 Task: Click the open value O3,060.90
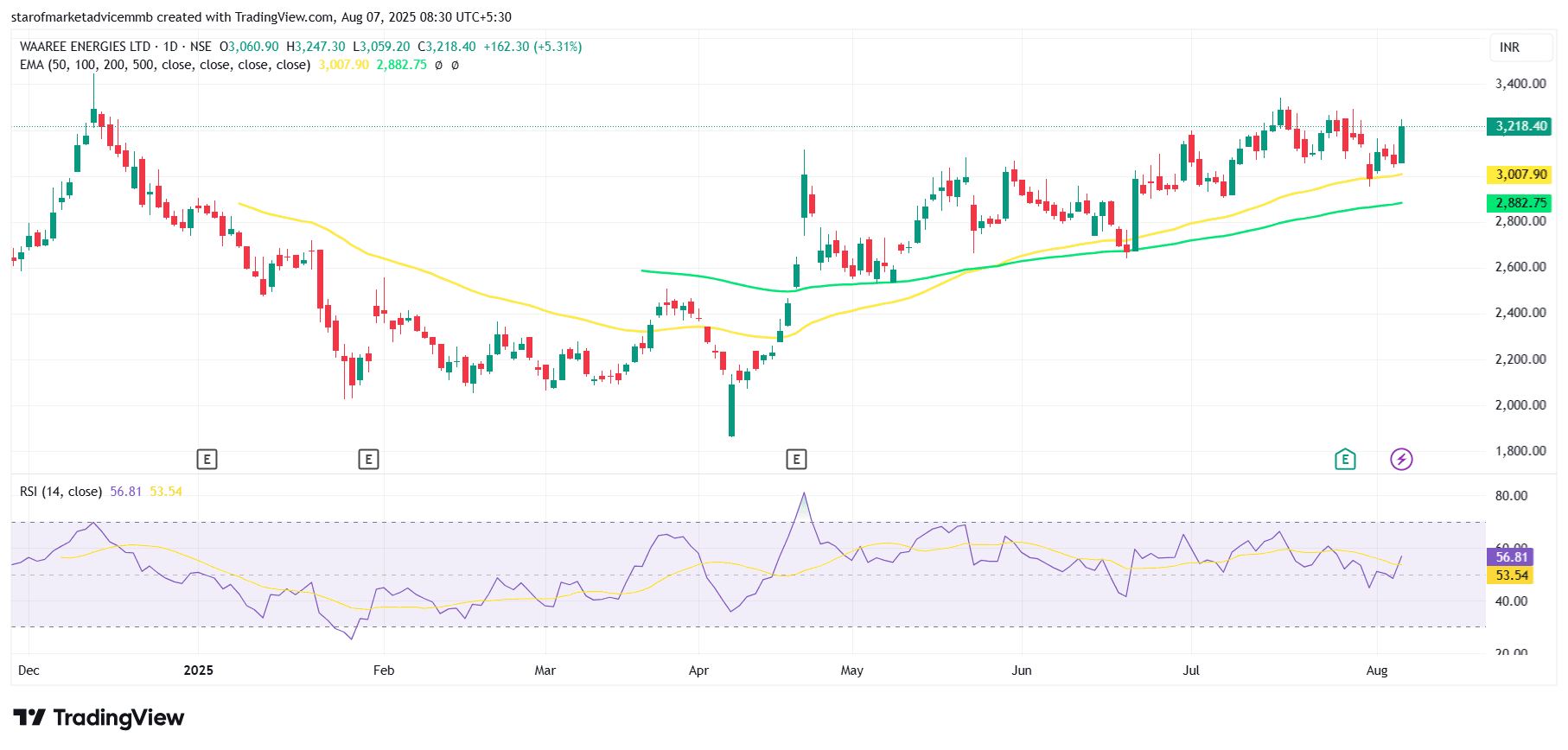pyautogui.click(x=249, y=47)
